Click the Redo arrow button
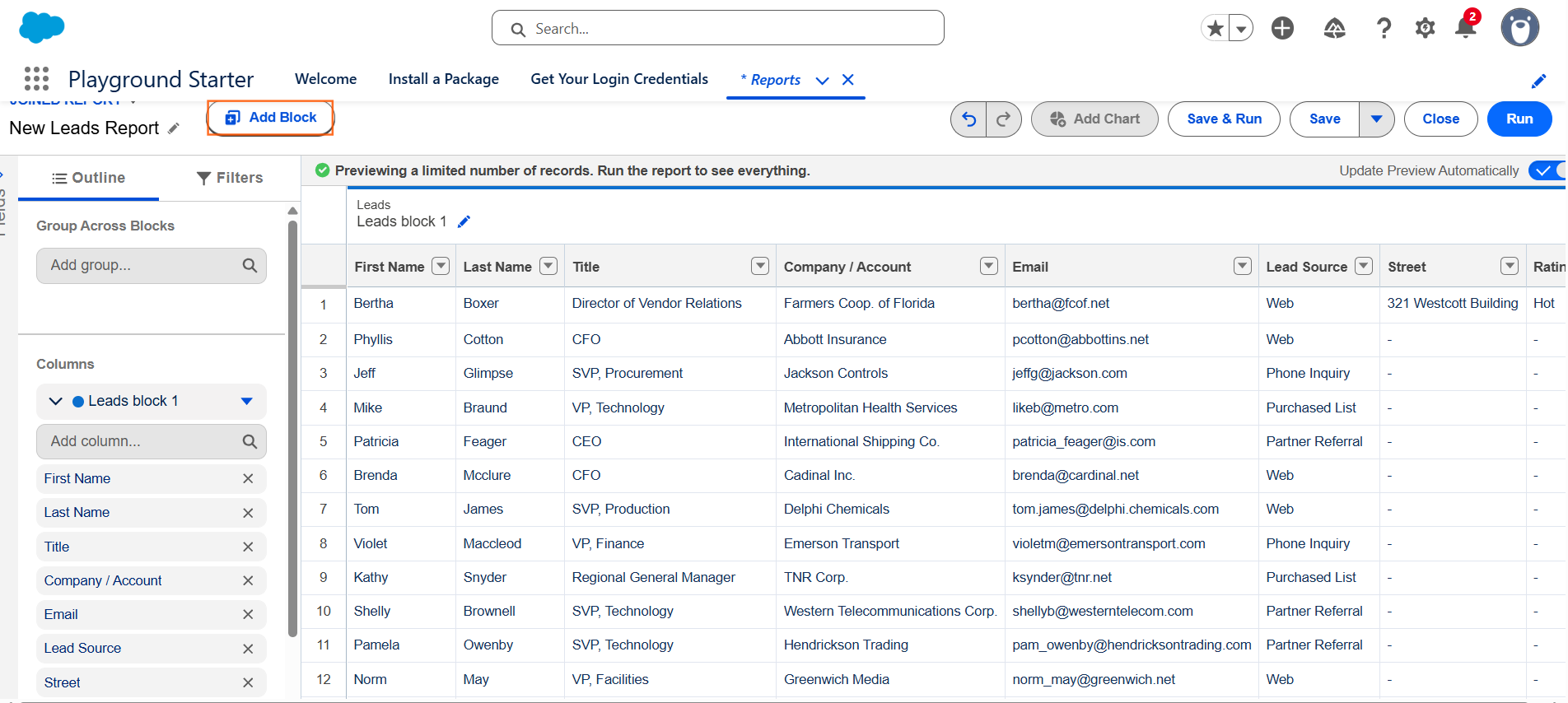The width and height of the screenshot is (1568, 703). 1003,119
